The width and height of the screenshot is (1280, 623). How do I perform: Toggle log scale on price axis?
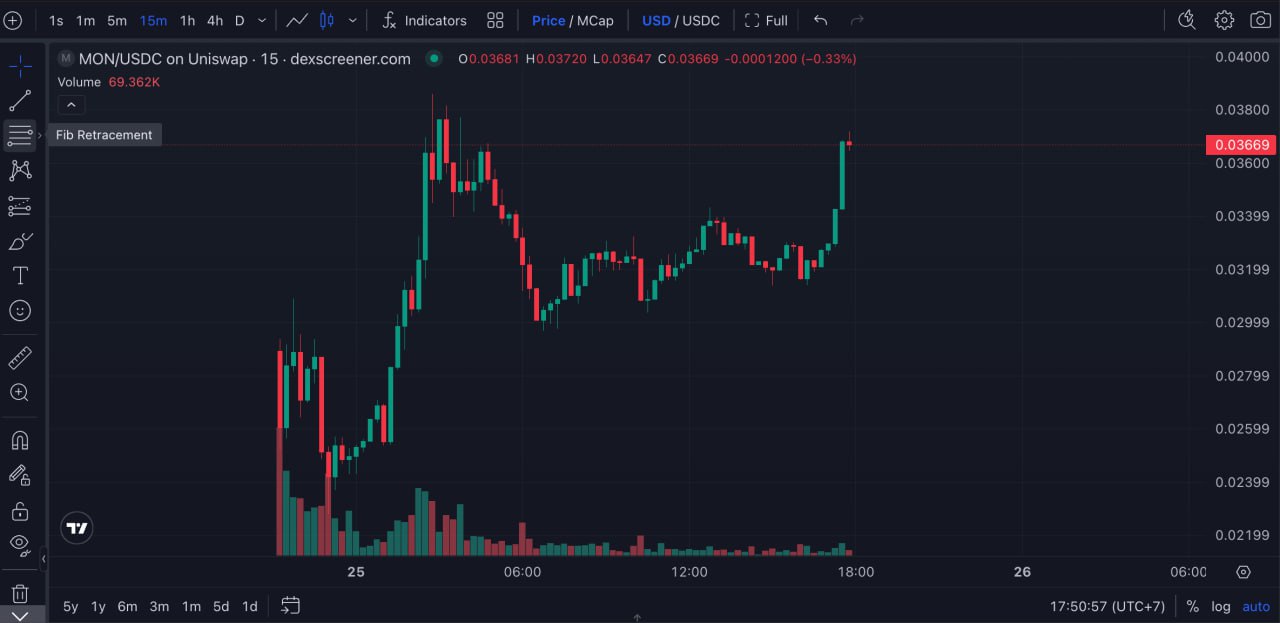pos(1221,606)
